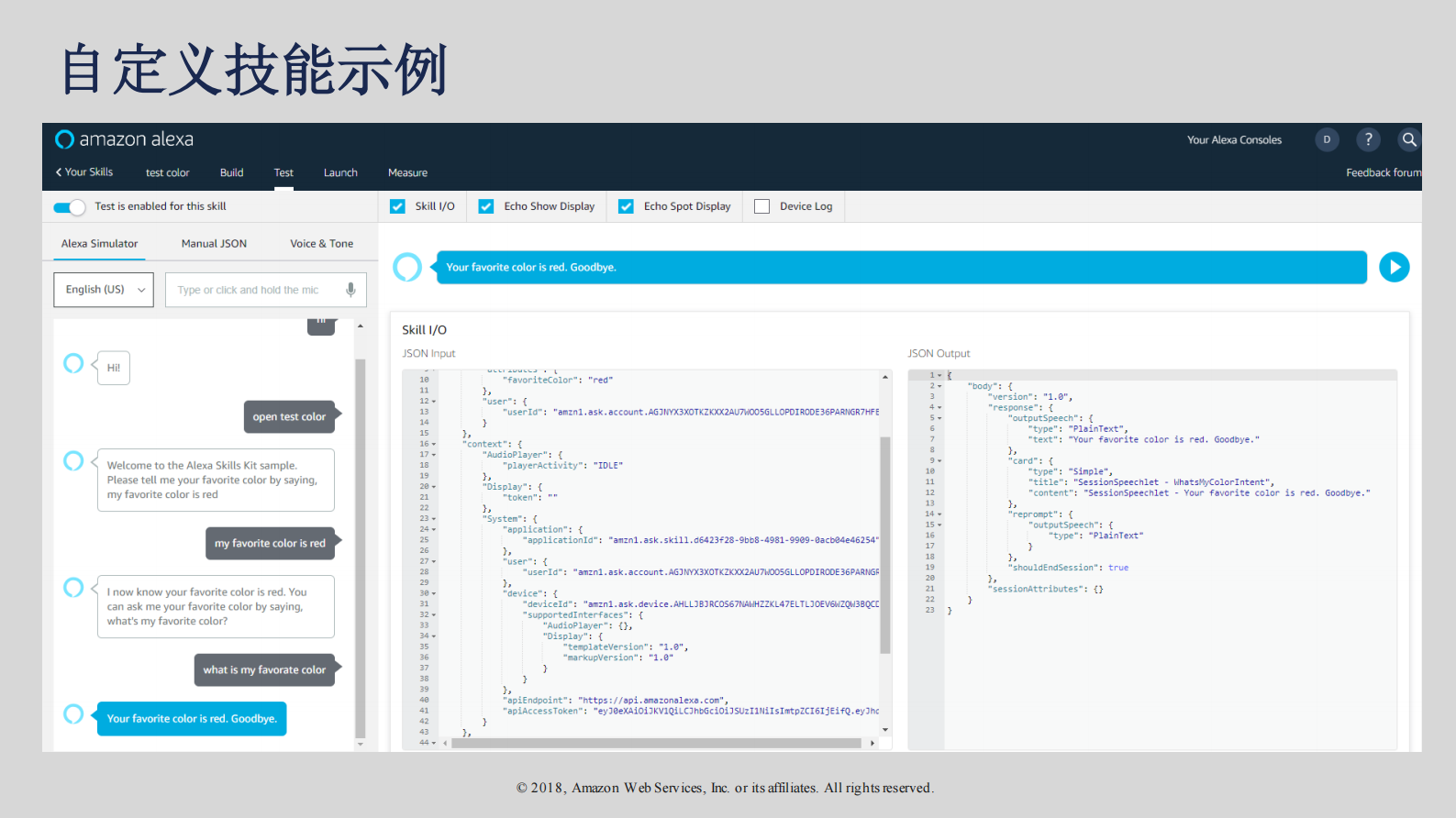Collapse JSON input fold arrow at line 23
This screenshot has height=818, width=1456.
pyautogui.click(x=434, y=519)
